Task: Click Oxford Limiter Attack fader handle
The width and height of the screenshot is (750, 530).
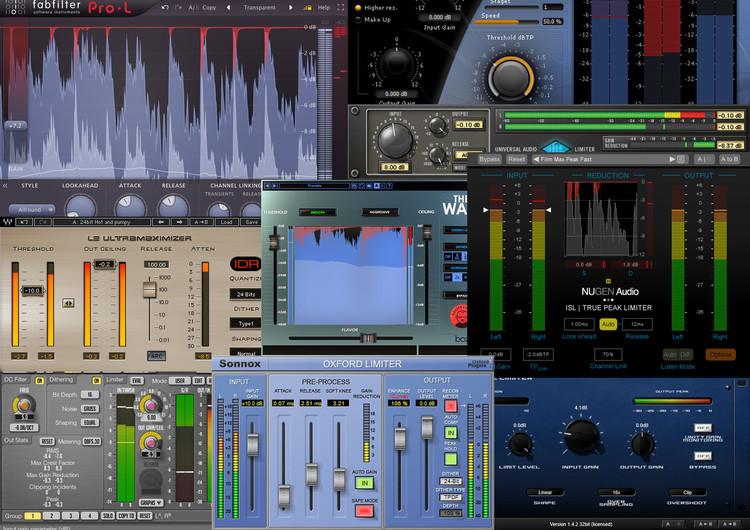Action: (x=284, y=496)
